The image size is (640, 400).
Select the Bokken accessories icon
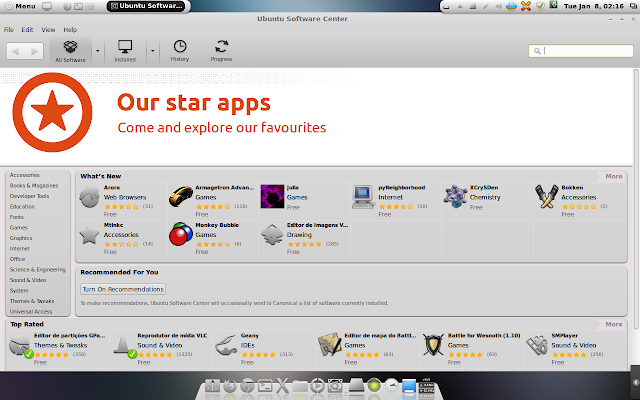[x=547, y=196]
